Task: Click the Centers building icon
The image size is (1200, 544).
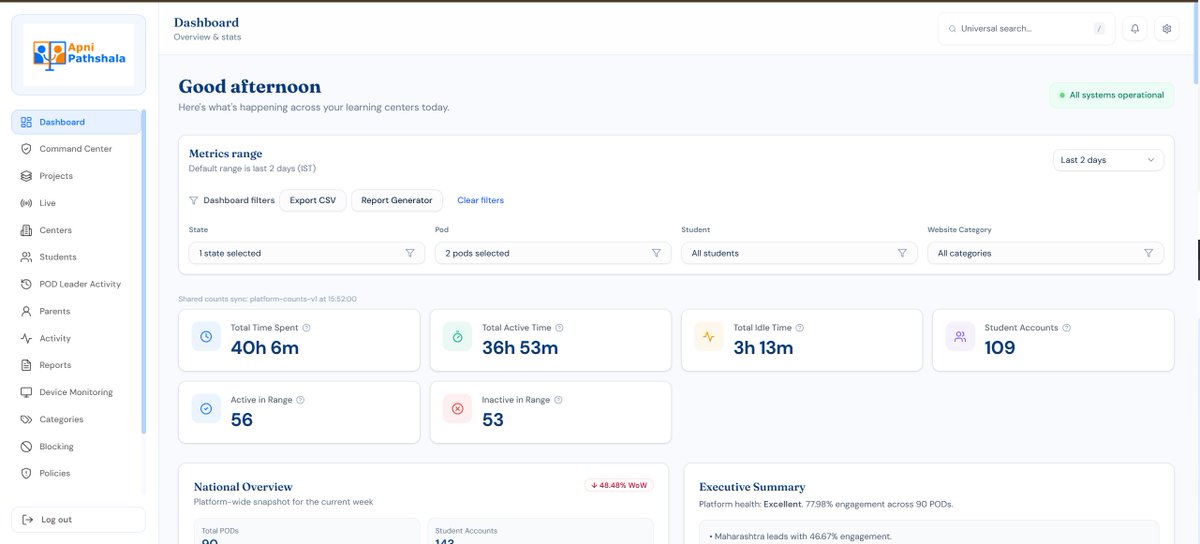Action: click(26, 230)
